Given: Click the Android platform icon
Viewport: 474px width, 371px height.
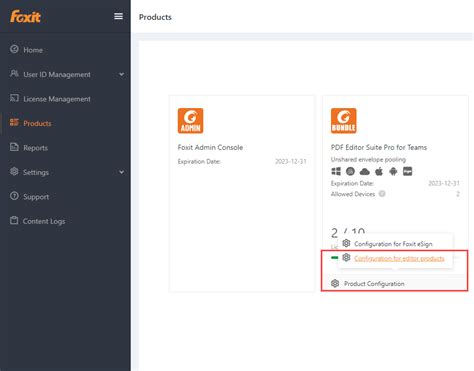Looking at the screenshot, I should pos(393,171).
